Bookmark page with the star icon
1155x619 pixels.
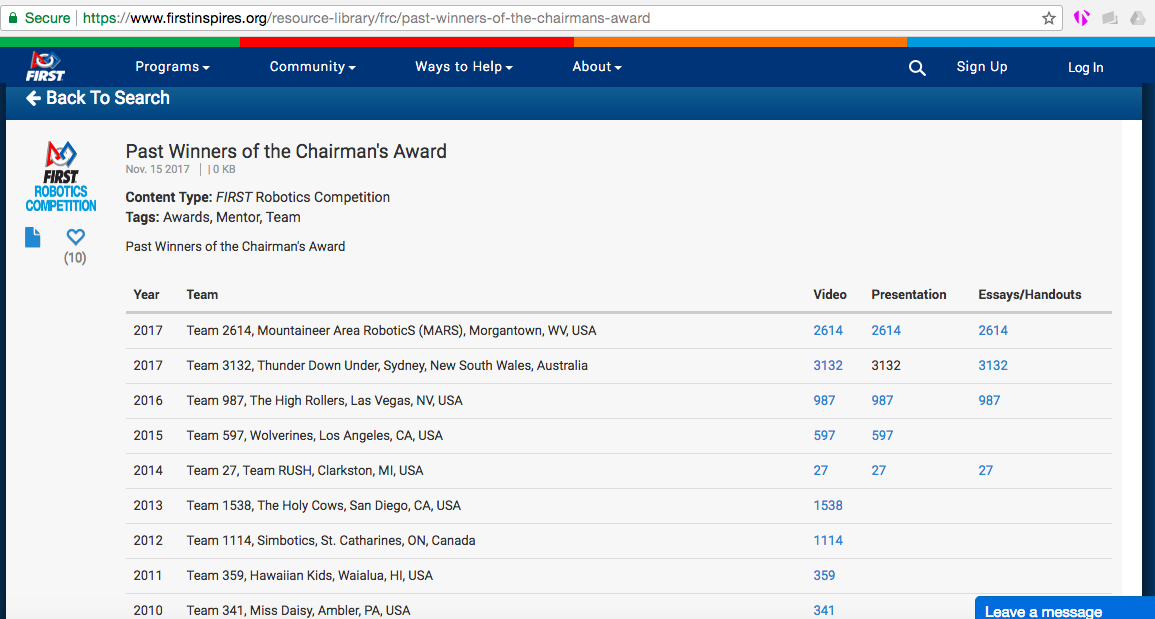coord(1049,18)
